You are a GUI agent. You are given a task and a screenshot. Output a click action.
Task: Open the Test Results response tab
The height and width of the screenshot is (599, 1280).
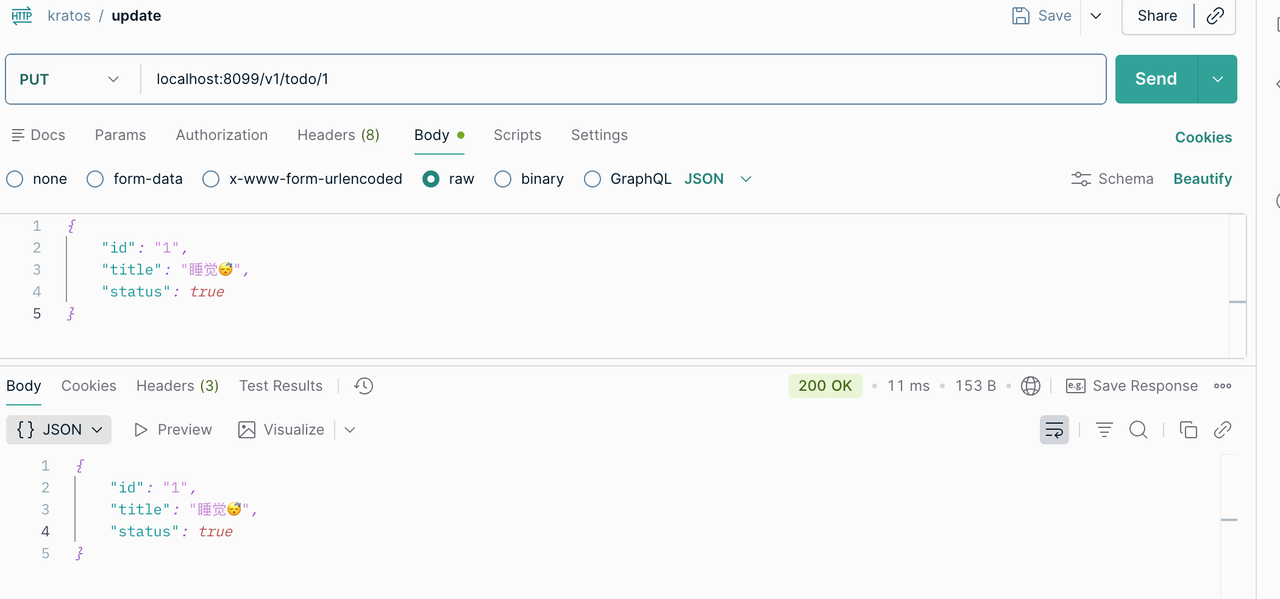[281, 386]
